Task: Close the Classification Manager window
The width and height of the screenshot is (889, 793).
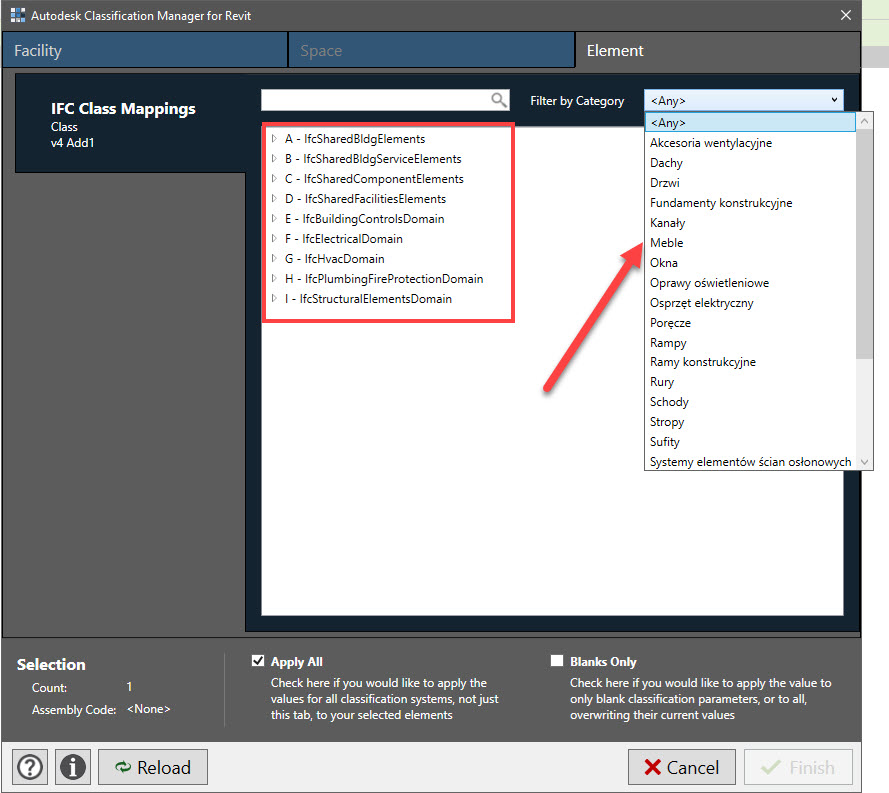Action: click(x=846, y=16)
